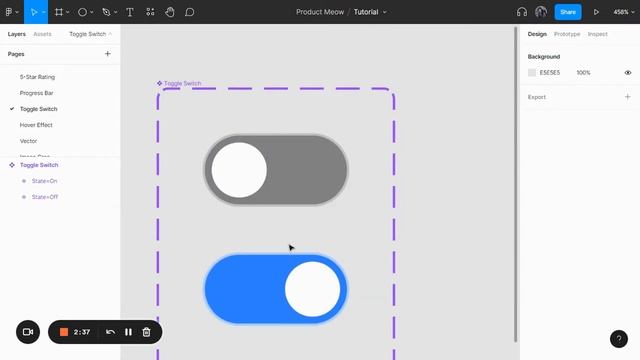Click the Share button
This screenshot has height=360, width=640.
[x=568, y=12]
